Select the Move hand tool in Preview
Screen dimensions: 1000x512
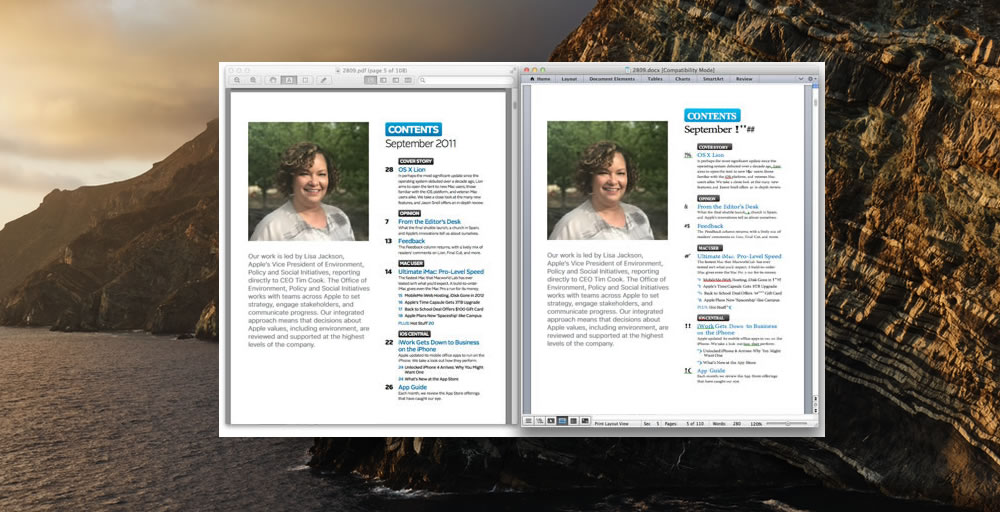(x=272, y=80)
